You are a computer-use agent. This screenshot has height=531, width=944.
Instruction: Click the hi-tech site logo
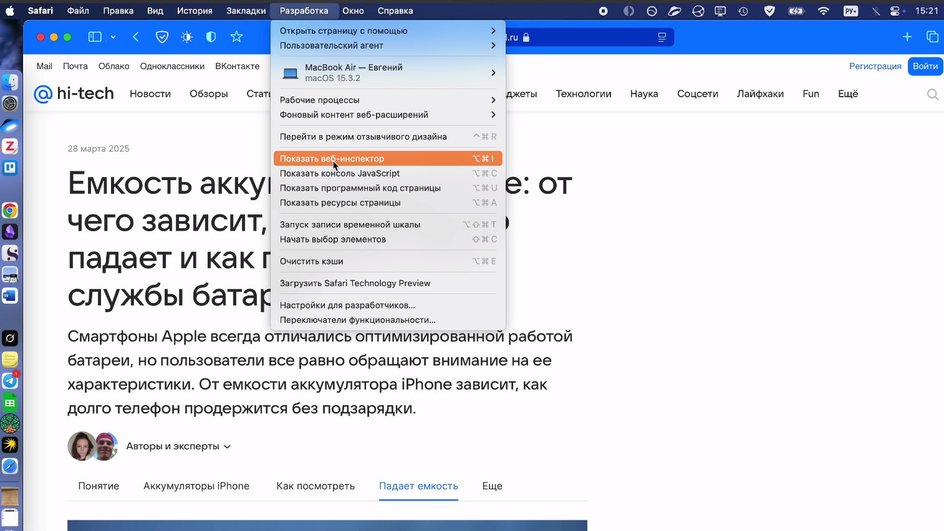[73, 93]
